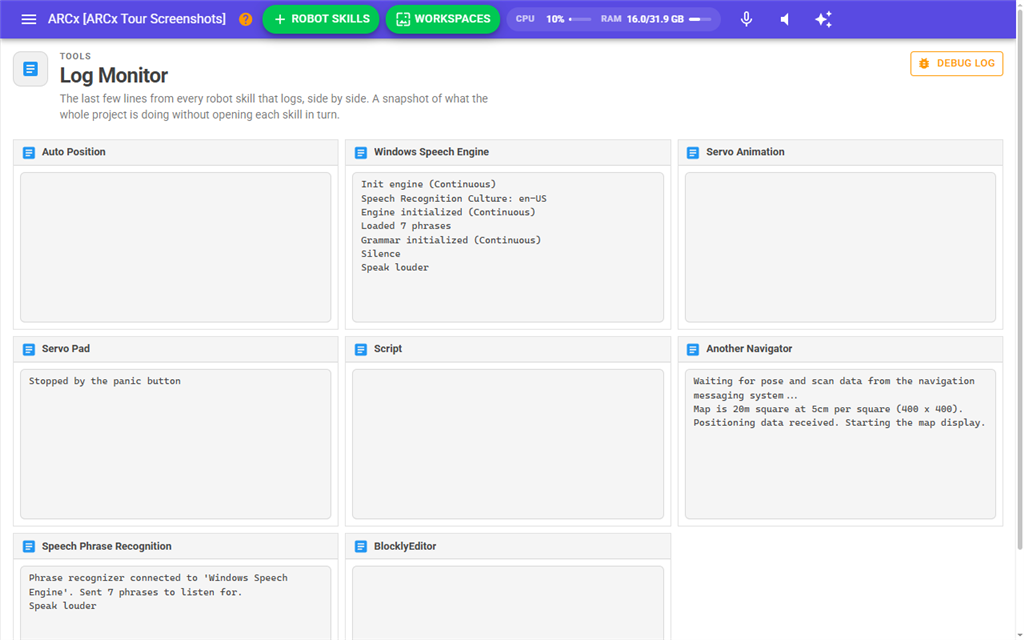Click the RAM usage meter
The image size is (1024, 640).
tap(656, 19)
